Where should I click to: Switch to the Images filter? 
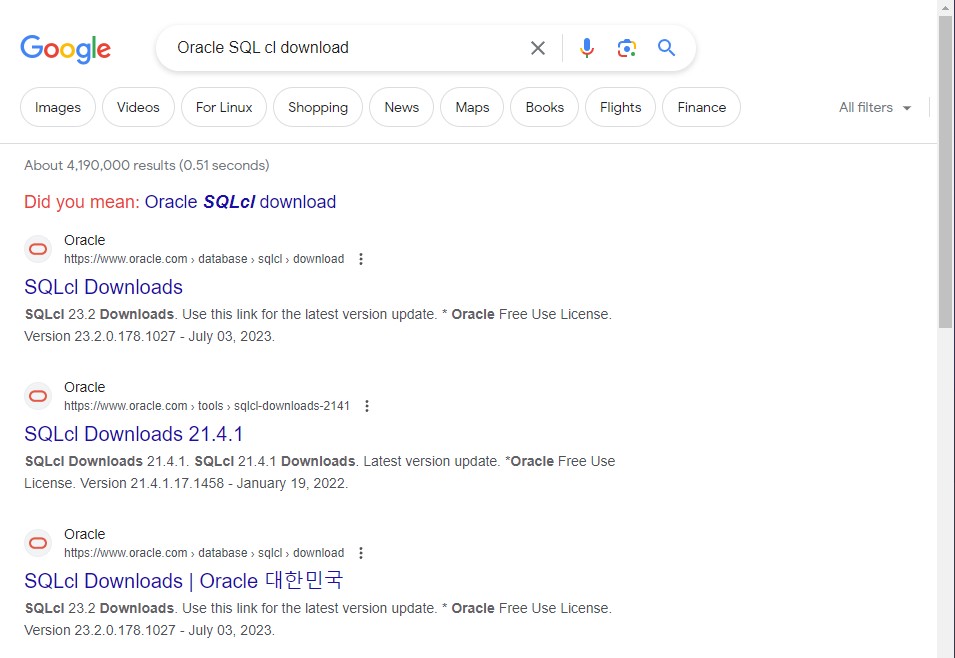click(x=58, y=107)
